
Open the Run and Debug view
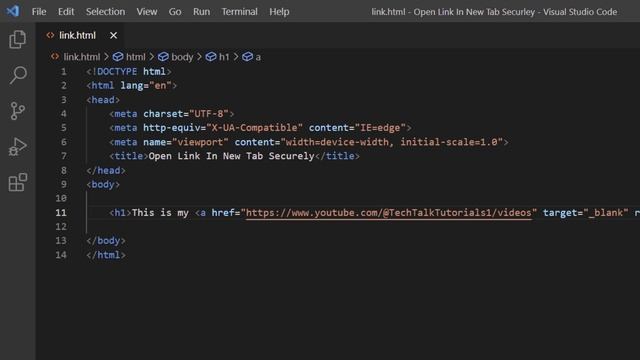18,147
